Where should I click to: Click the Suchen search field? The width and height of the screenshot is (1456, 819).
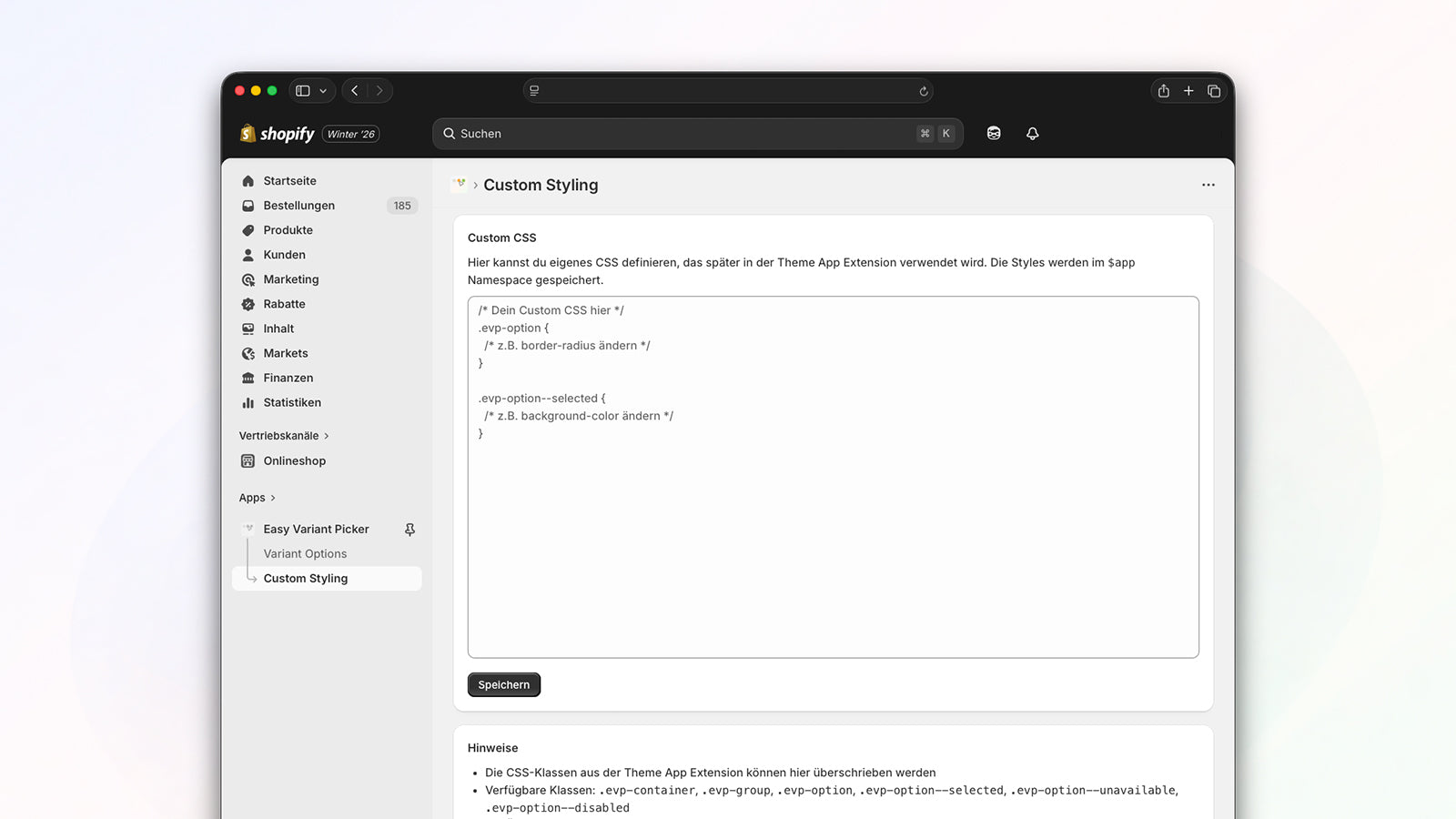click(x=698, y=134)
